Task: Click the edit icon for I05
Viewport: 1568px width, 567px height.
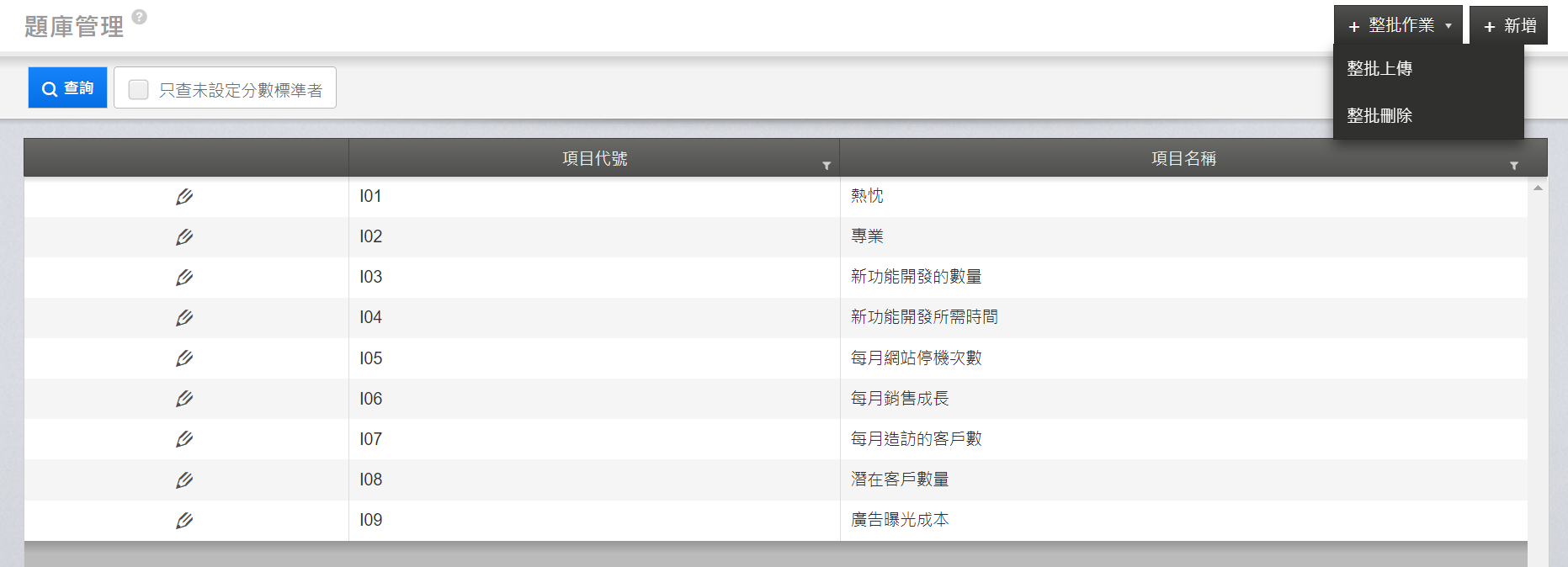Action: [184, 358]
